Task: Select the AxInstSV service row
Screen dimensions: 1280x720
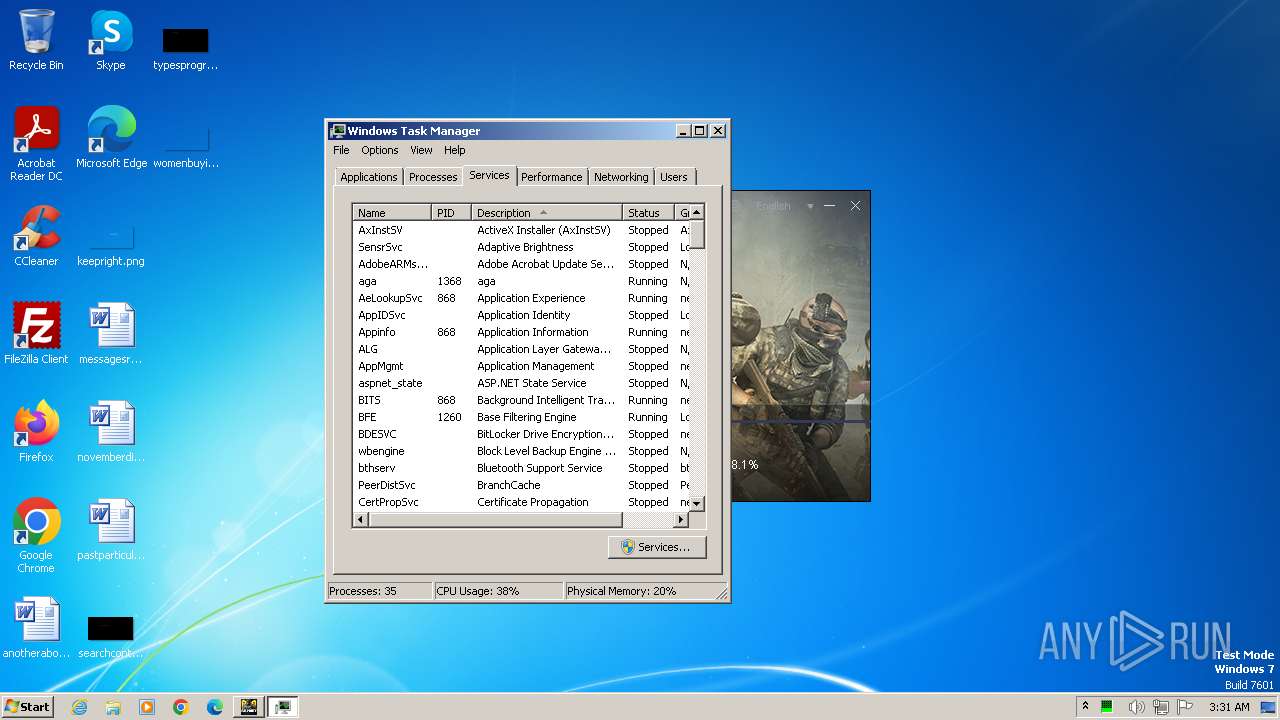Action: coord(521,230)
